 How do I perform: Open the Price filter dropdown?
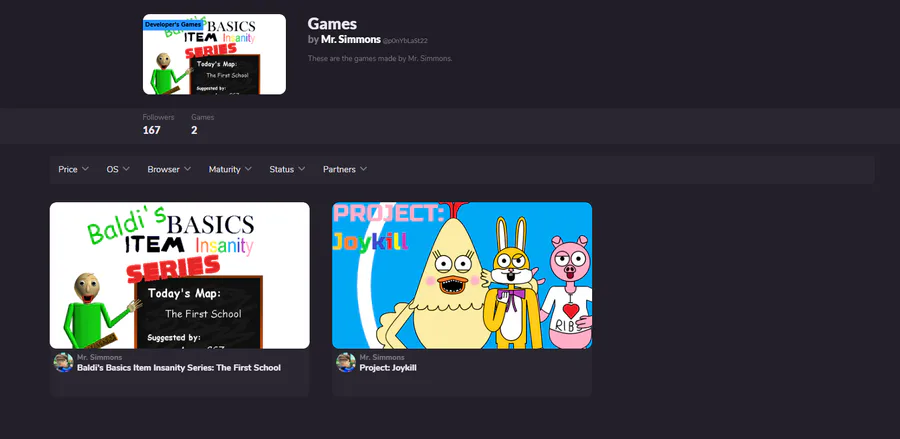click(73, 169)
